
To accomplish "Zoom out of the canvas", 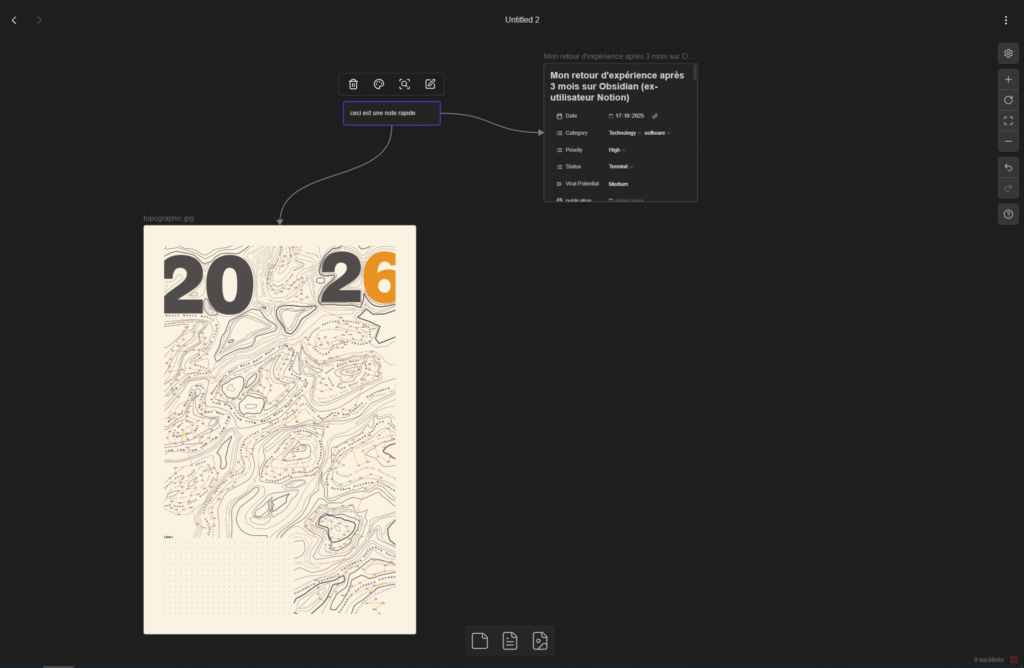I will point(1008,142).
